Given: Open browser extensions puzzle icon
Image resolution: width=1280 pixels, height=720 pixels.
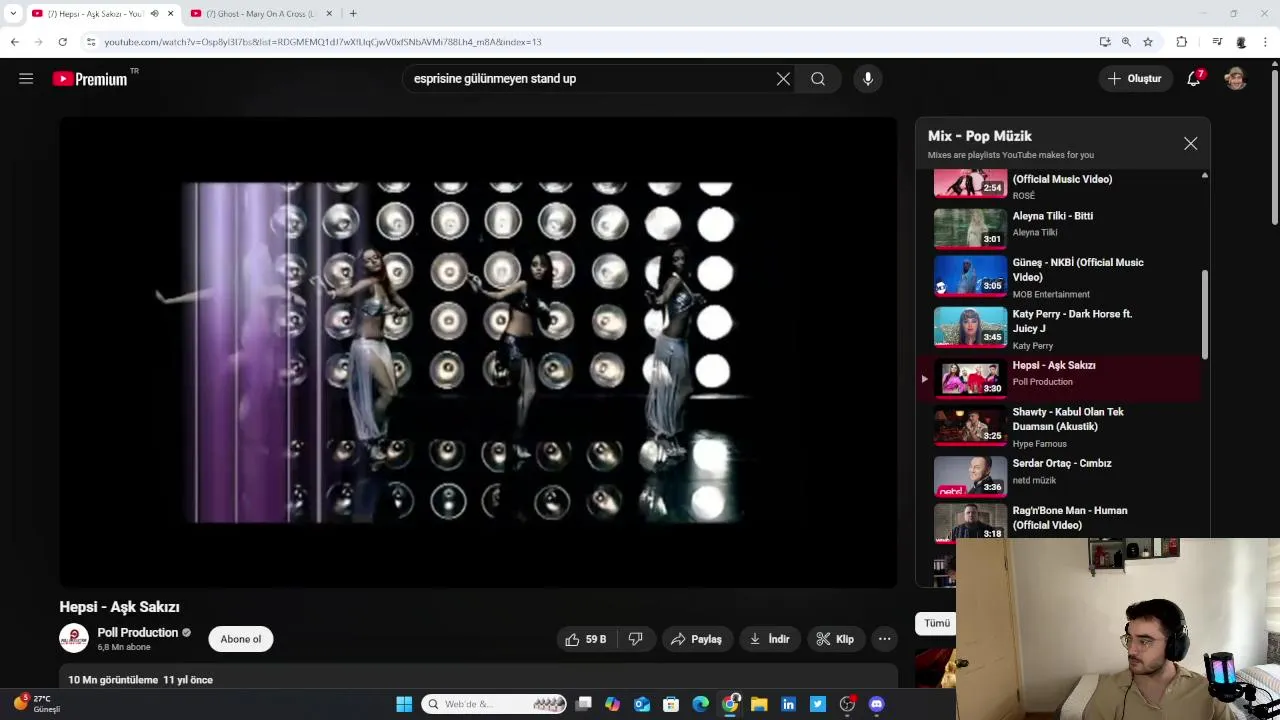Looking at the screenshot, I should (1182, 42).
